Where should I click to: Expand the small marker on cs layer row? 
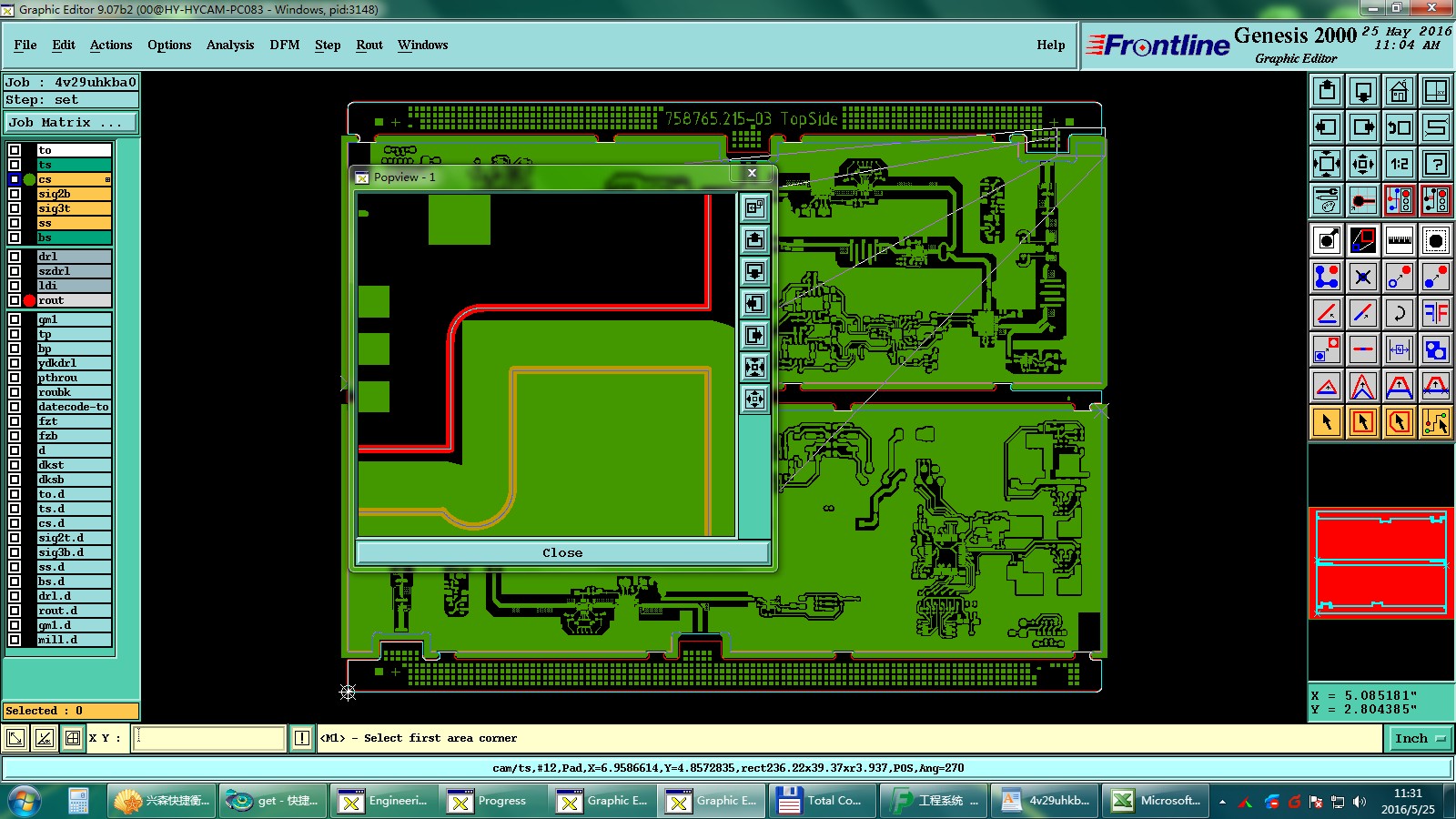107,179
